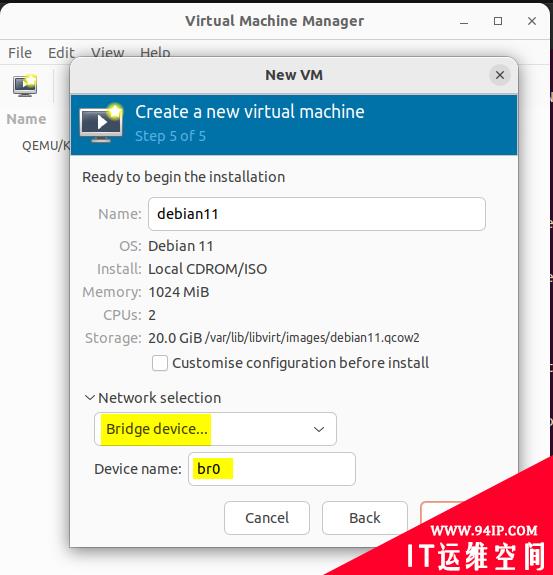The image size is (553, 575).
Task: Minimize the Virtual Machine Manager window
Action: coord(464,22)
